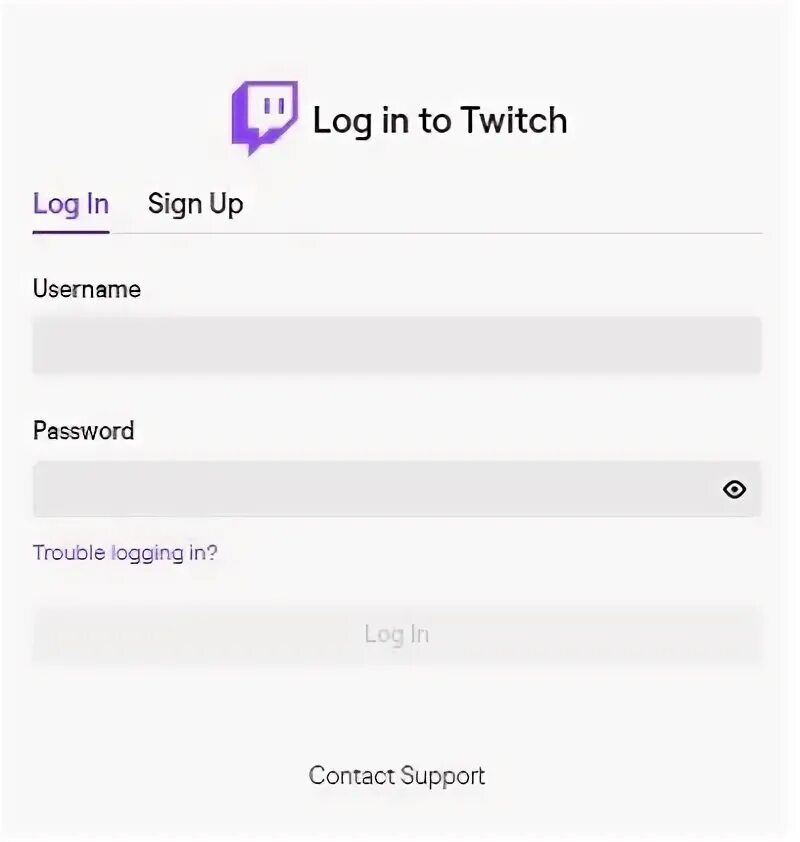Reveal typed password with the eye toggle

click(734, 489)
